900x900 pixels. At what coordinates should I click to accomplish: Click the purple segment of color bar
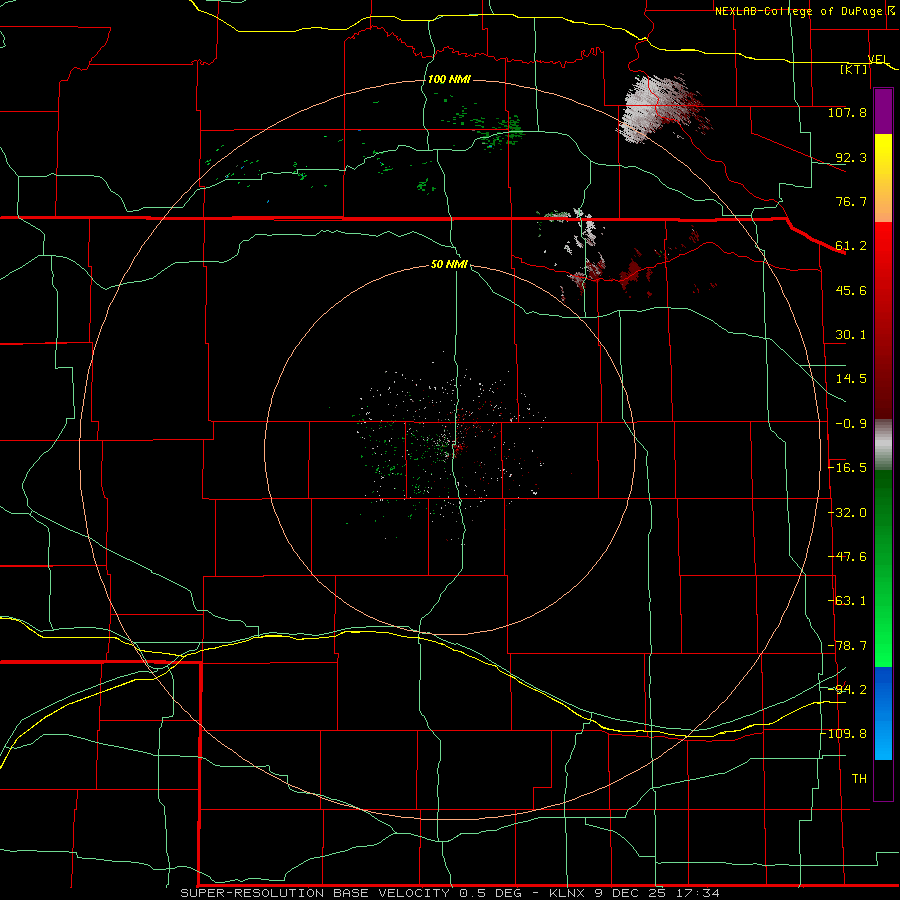pos(883,111)
